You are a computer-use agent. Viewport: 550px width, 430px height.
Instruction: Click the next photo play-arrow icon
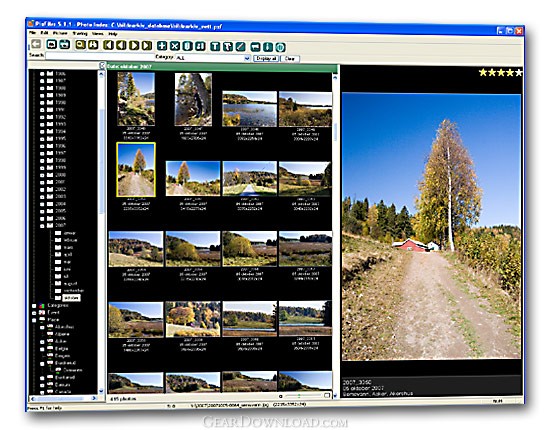tap(134, 45)
